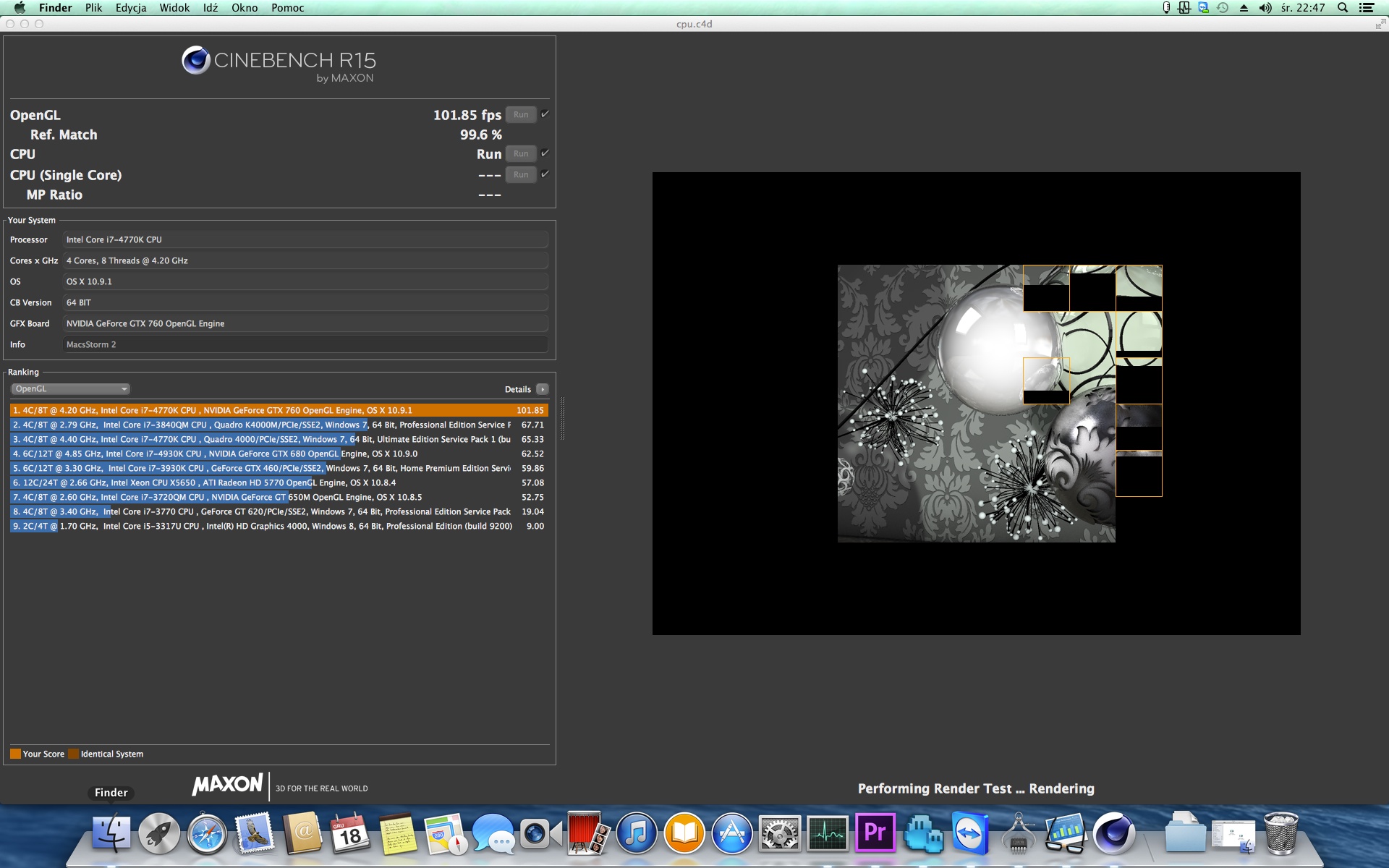Image resolution: width=1389 pixels, height=868 pixels.
Task: Open System Preferences gear icon
Action: coord(780,833)
